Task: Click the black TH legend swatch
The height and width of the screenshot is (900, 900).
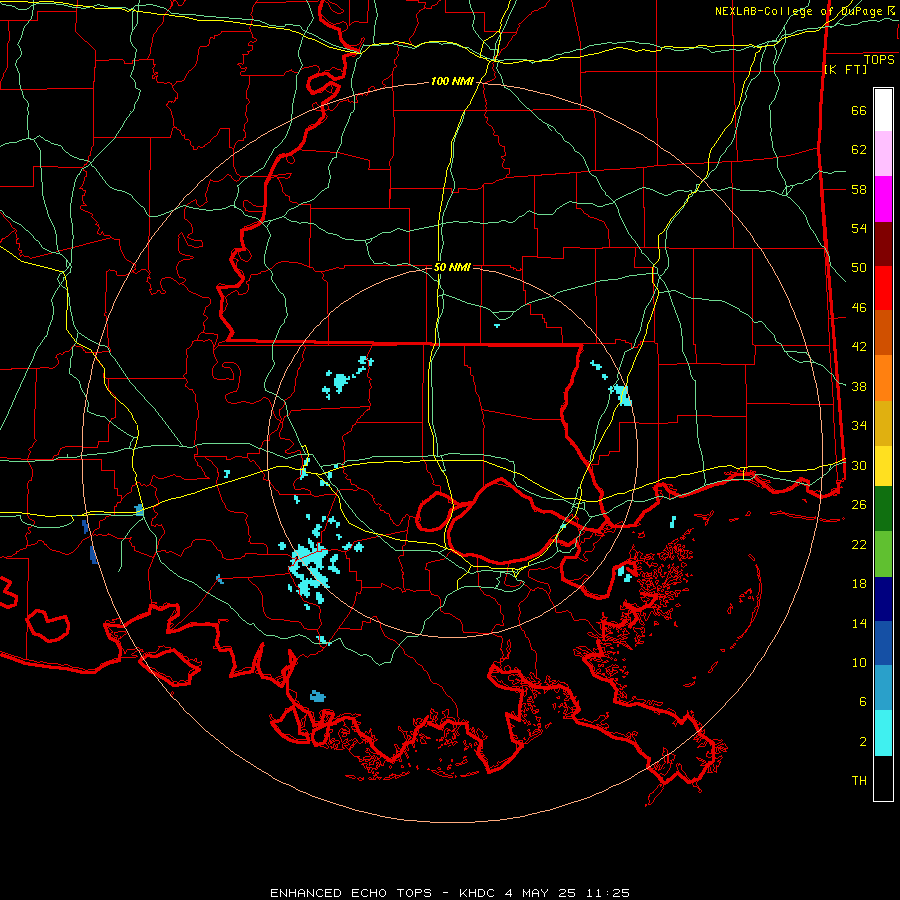Action: 883,778
